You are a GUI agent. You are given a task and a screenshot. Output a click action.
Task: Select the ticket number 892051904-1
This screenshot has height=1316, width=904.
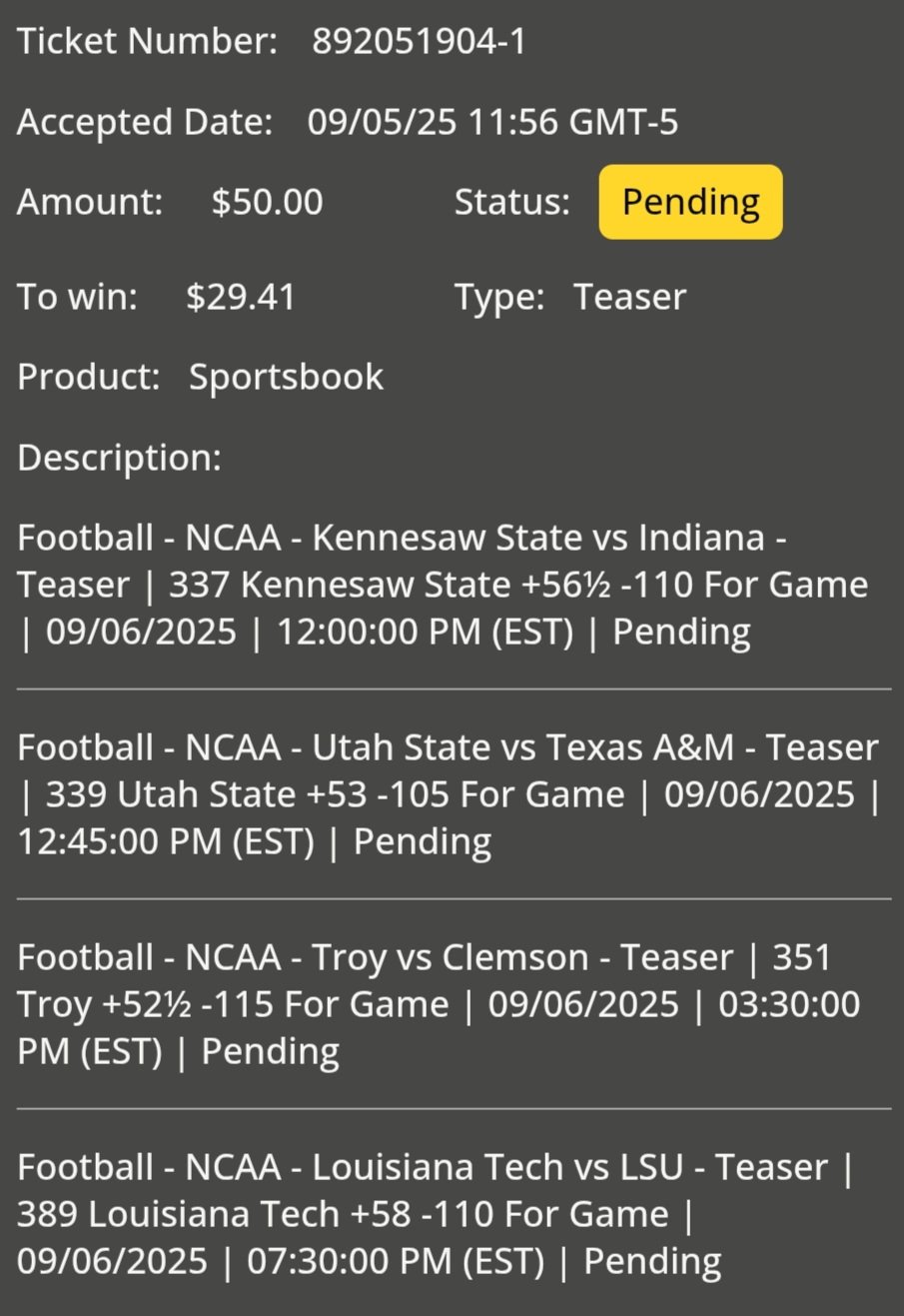(x=419, y=42)
